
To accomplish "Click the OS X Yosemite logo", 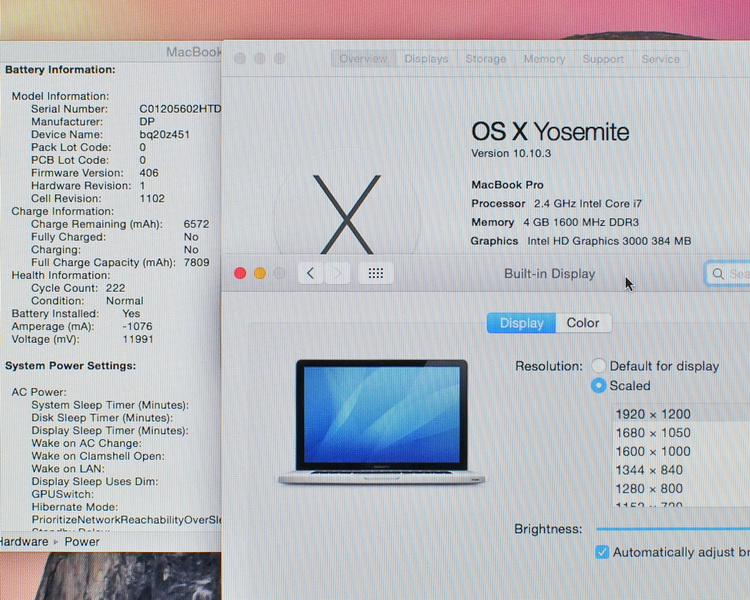I will coord(347,213).
